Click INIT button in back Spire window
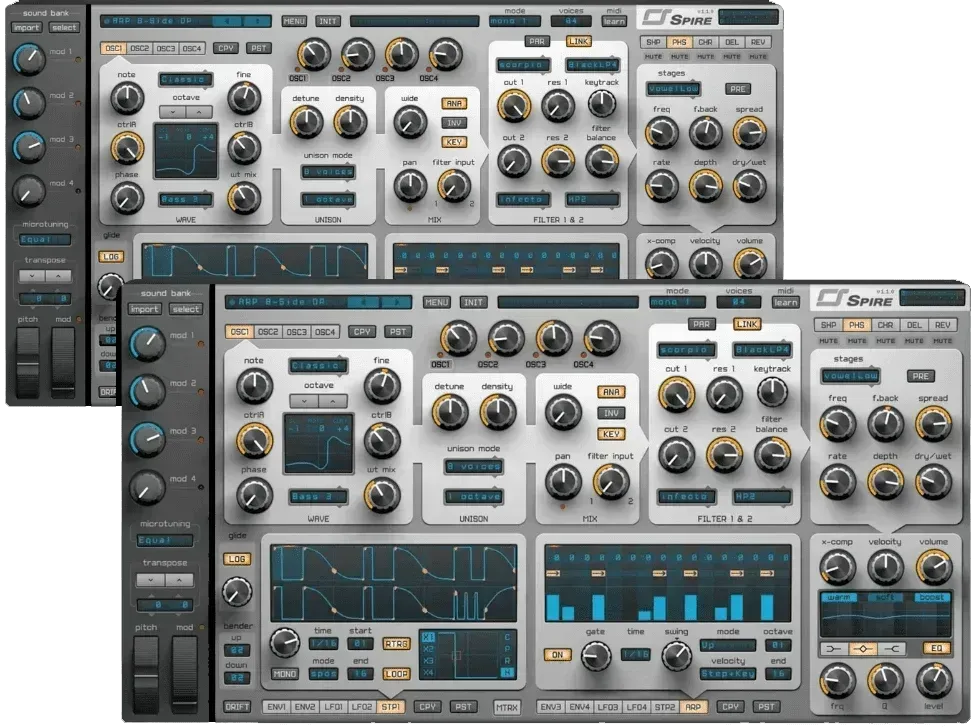This screenshot has width=972, height=728. coord(328,21)
